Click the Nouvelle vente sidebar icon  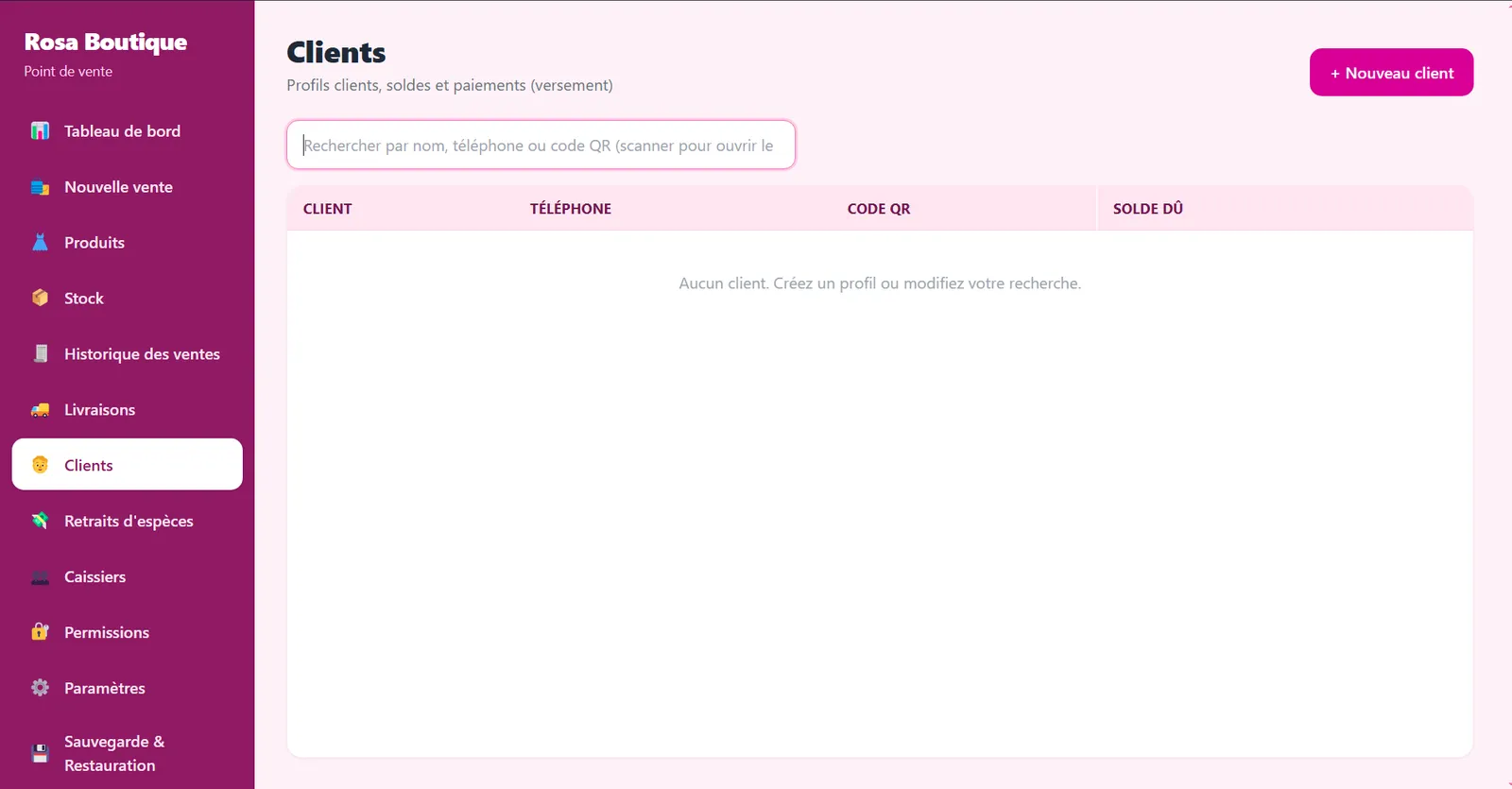pyautogui.click(x=40, y=187)
